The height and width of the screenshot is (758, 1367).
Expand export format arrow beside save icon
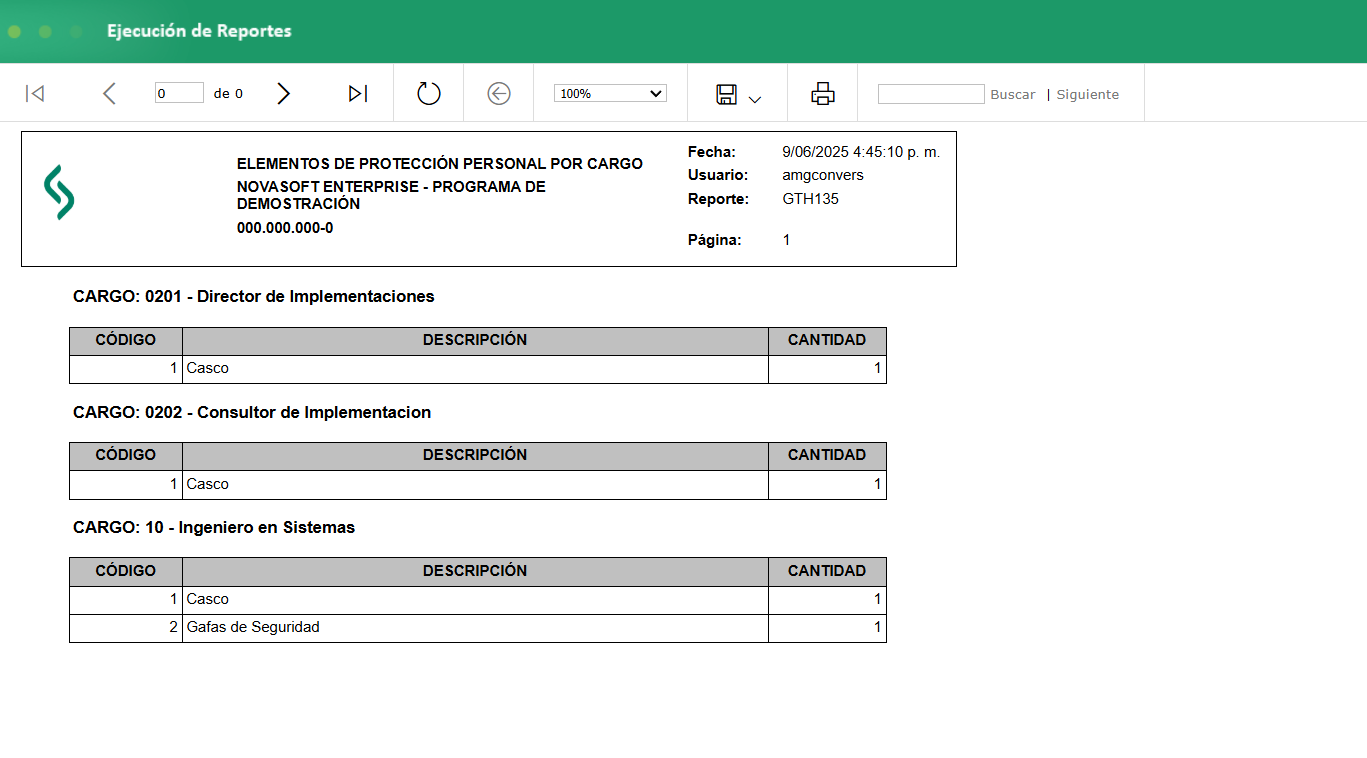click(x=755, y=99)
